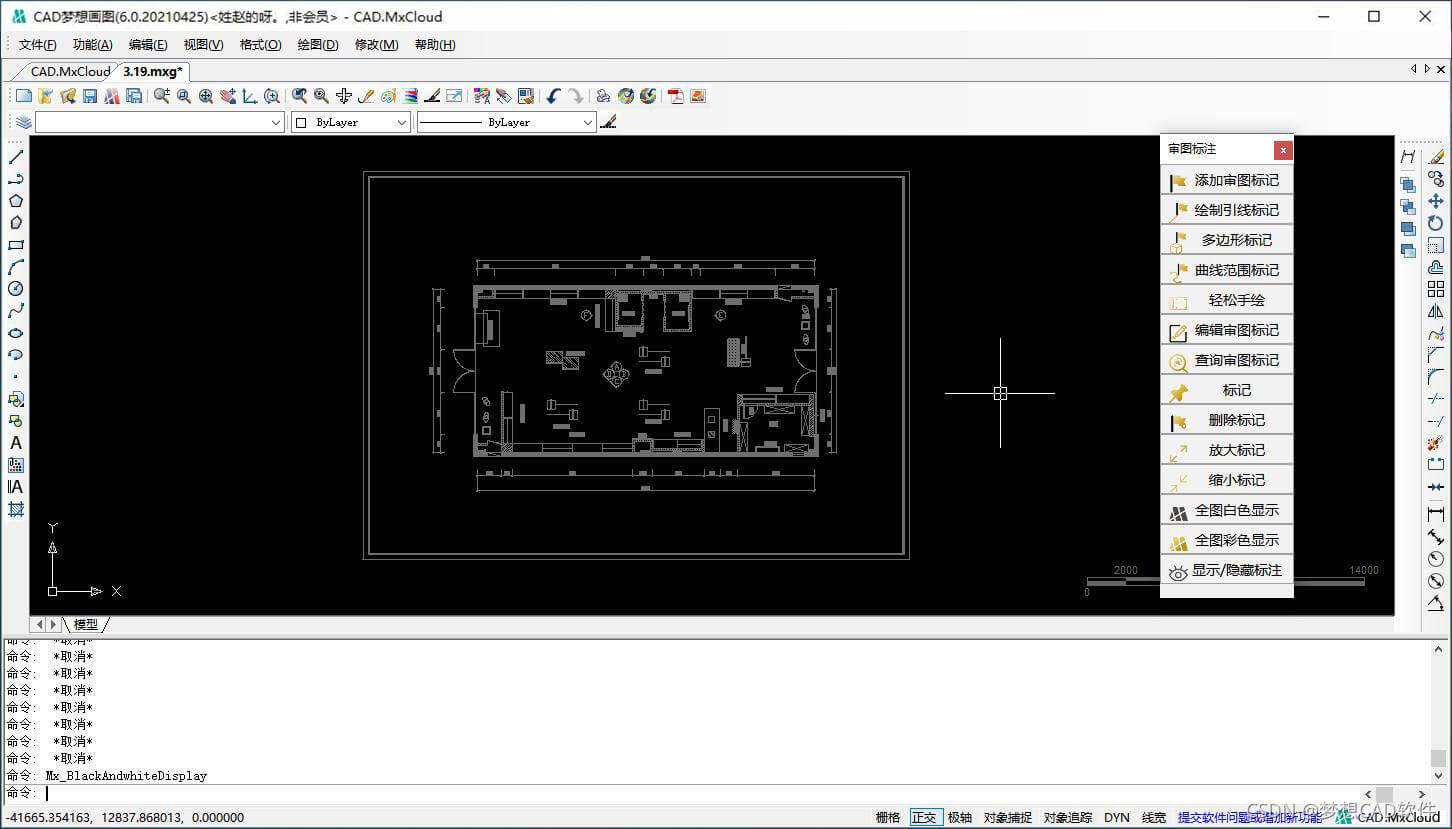Image resolution: width=1452 pixels, height=829 pixels.
Task: Click 轻松手绘 button
Action: click(x=1227, y=300)
